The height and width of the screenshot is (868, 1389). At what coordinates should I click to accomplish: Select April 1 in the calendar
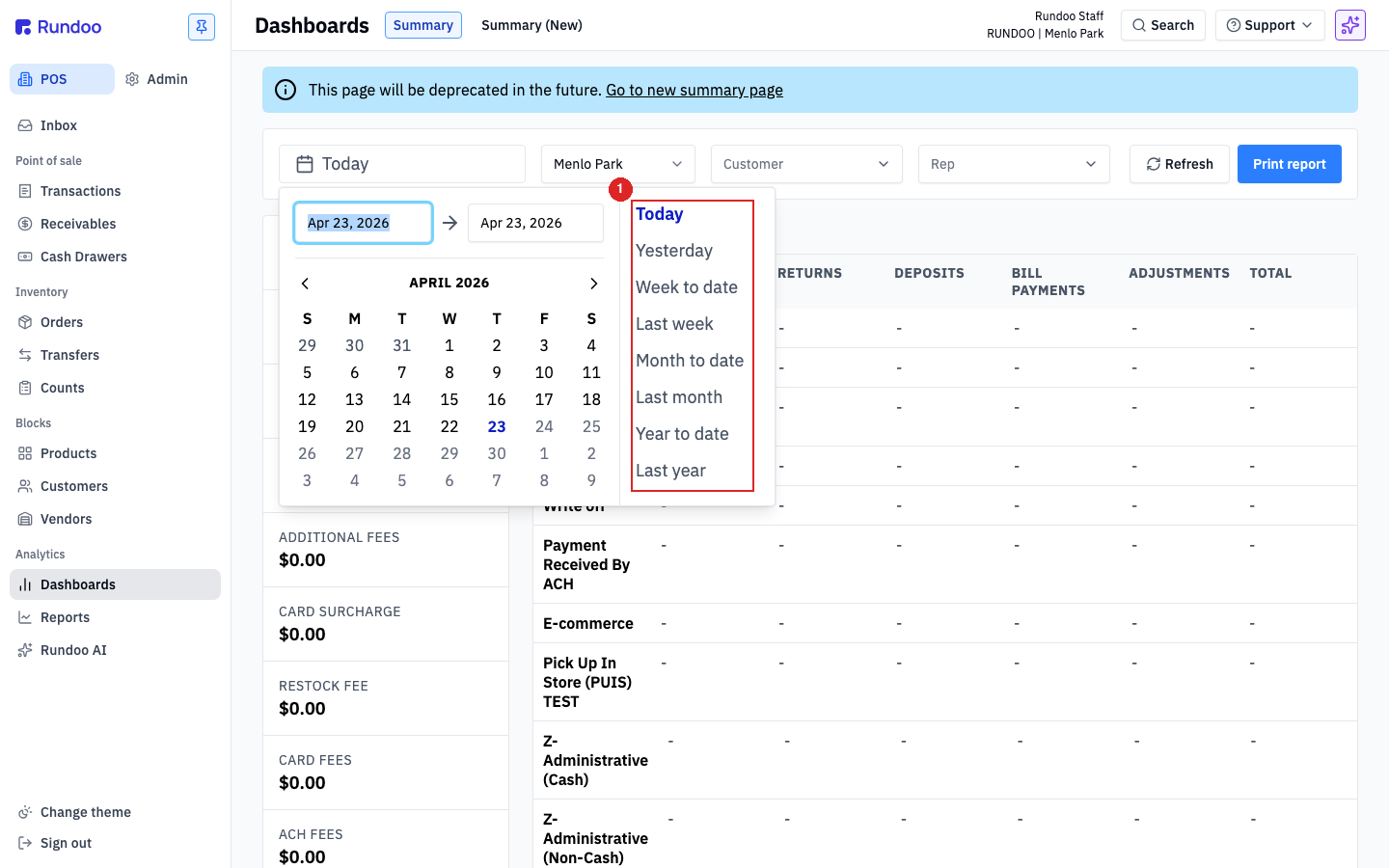coord(449,345)
